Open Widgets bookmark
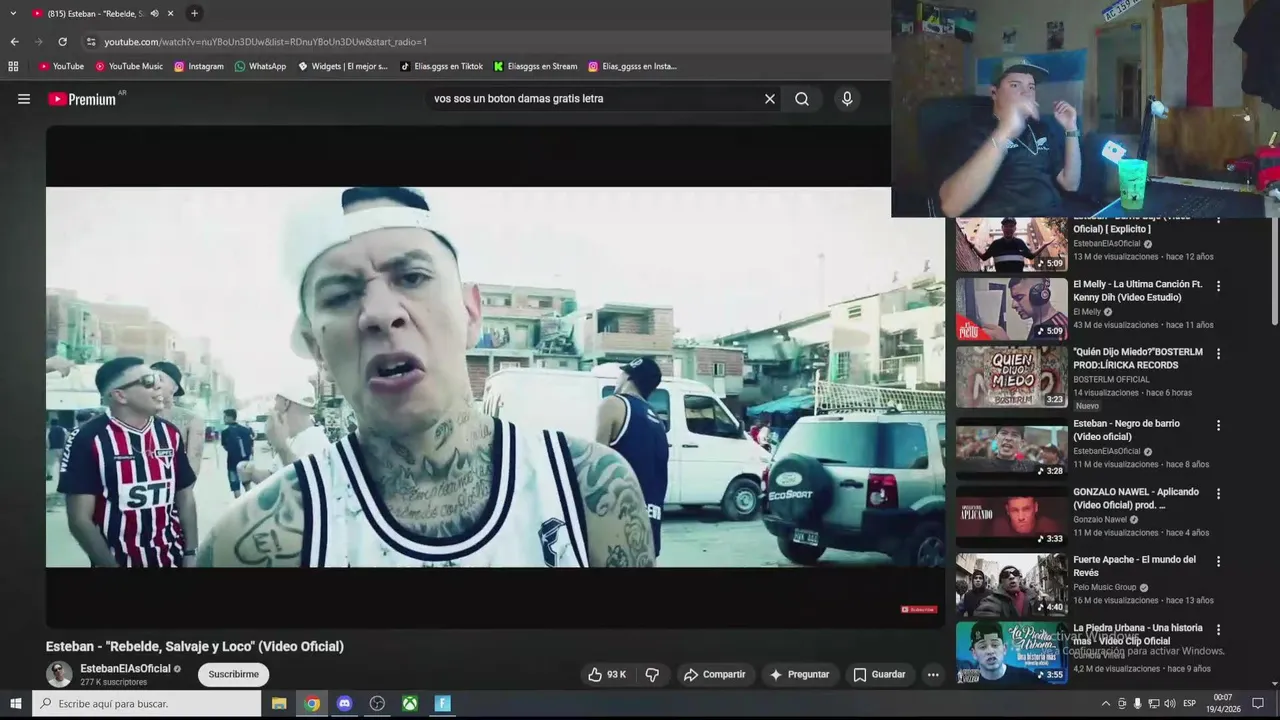Image resolution: width=1280 pixels, height=720 pixels. click(343, 66)
